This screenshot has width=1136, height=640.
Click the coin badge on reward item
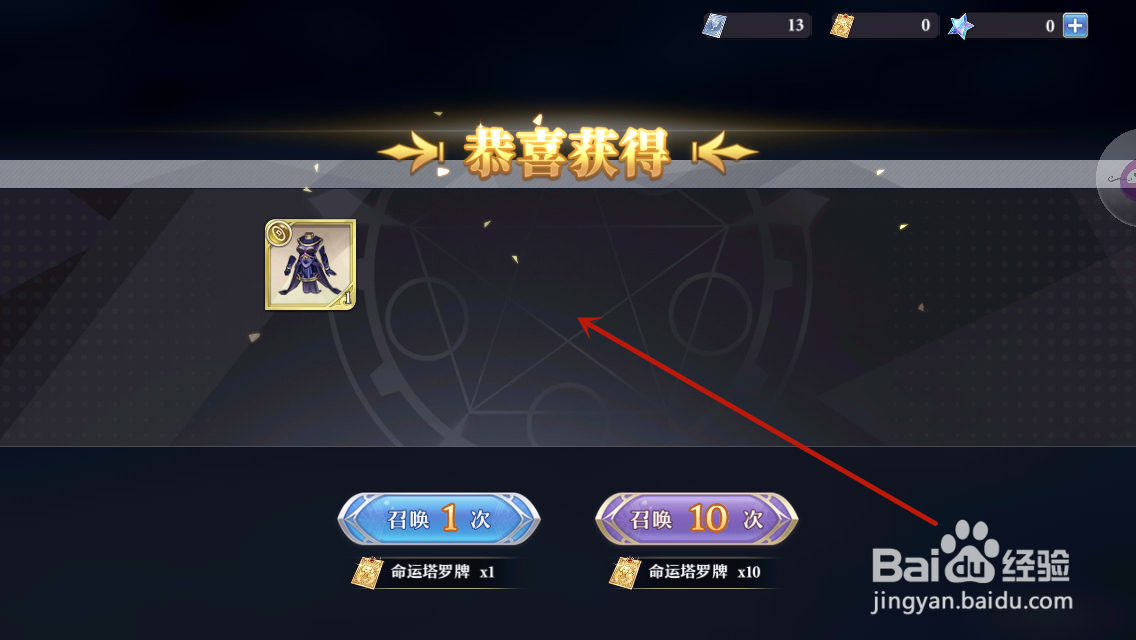click(278, 233)
